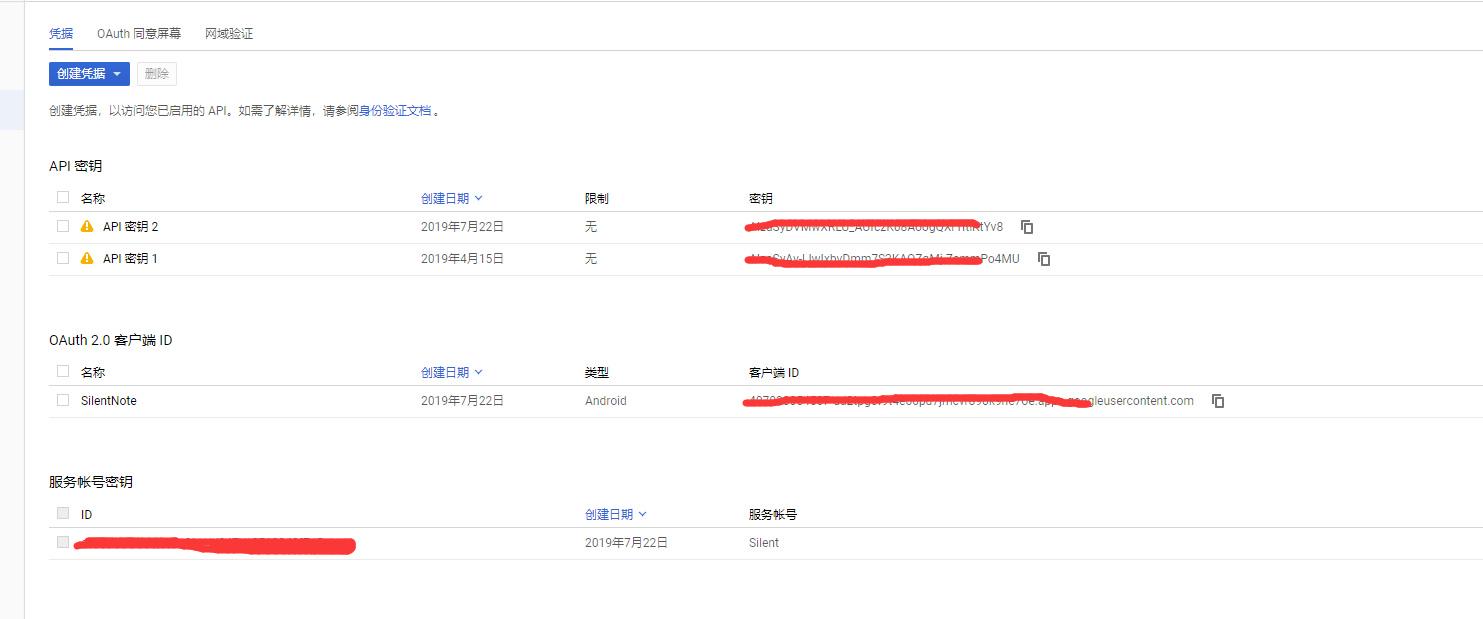Tick the select-all checkbox in OAuth 2.0 header
The height and width of the screenshot is (619, 1483).
pos(63,371)
